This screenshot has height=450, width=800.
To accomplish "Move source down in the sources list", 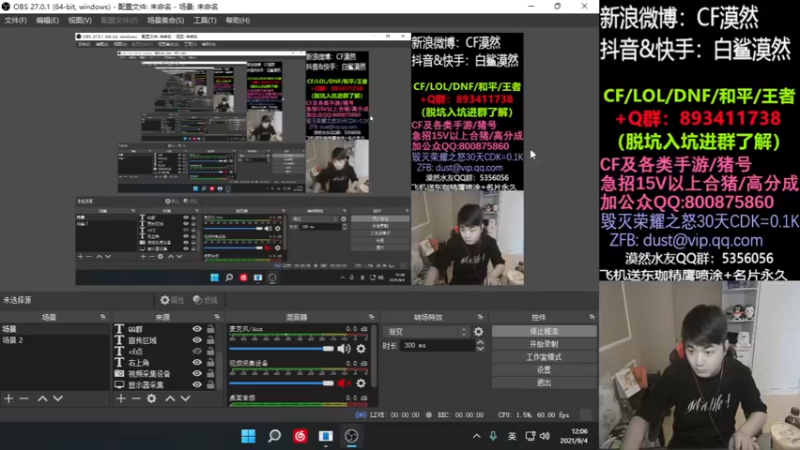I will (x=186, y=398).
